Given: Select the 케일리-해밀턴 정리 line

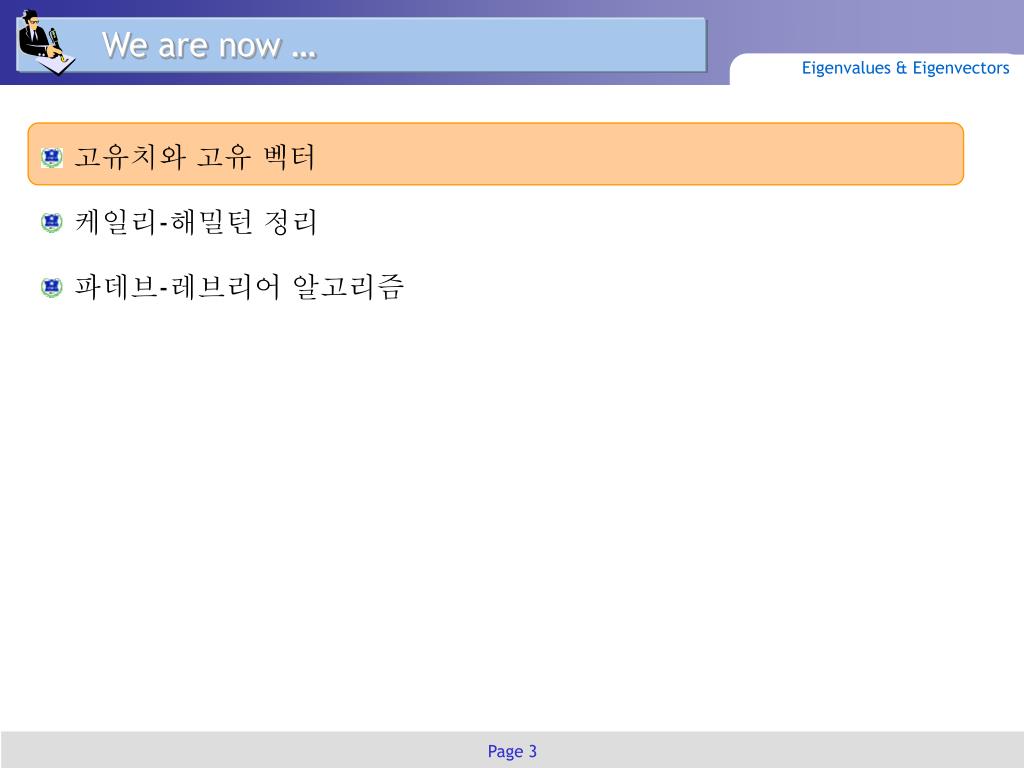Looking at the screenshot, I should tap(196, 222).
